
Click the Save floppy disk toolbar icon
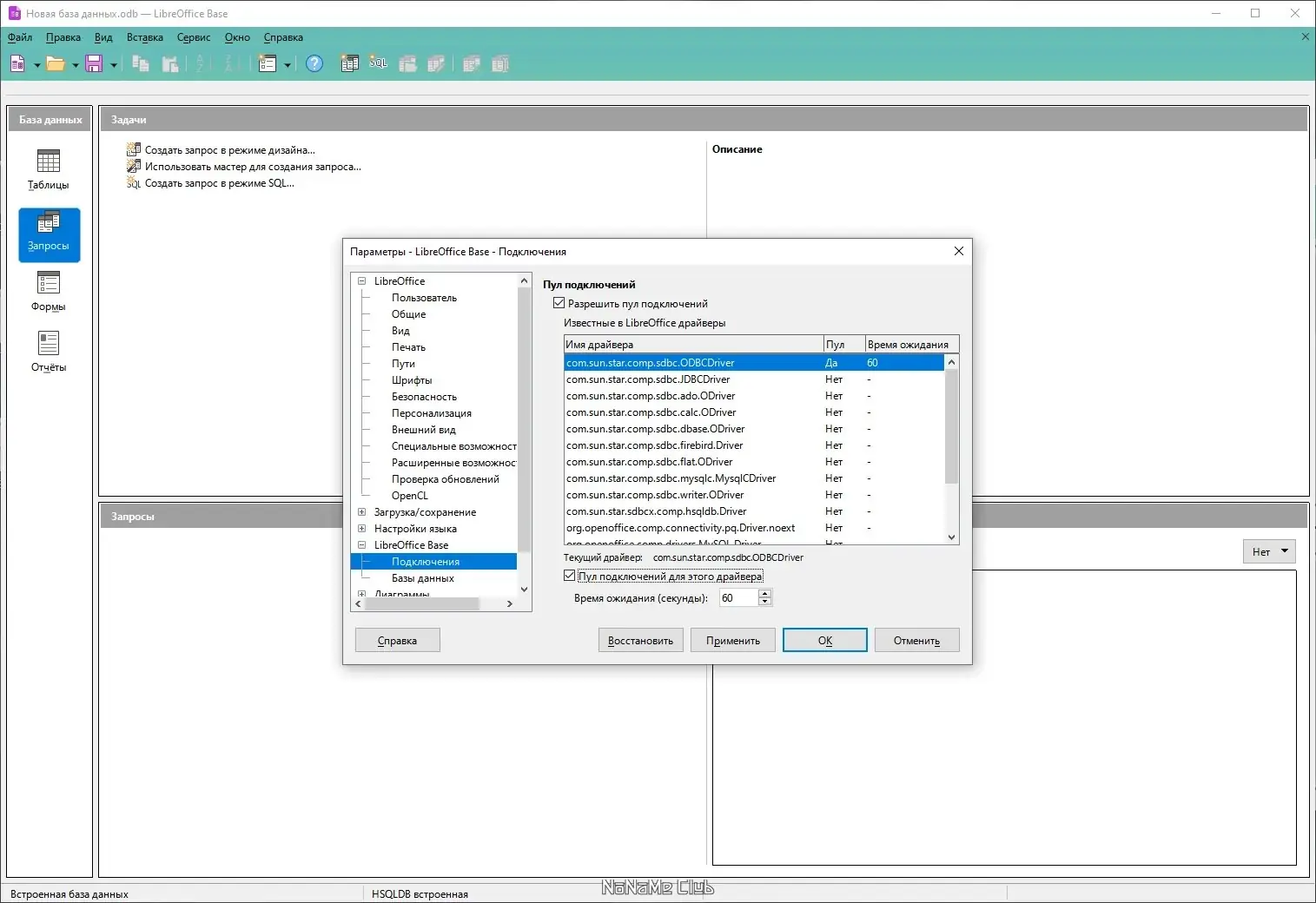click(94, 63)
